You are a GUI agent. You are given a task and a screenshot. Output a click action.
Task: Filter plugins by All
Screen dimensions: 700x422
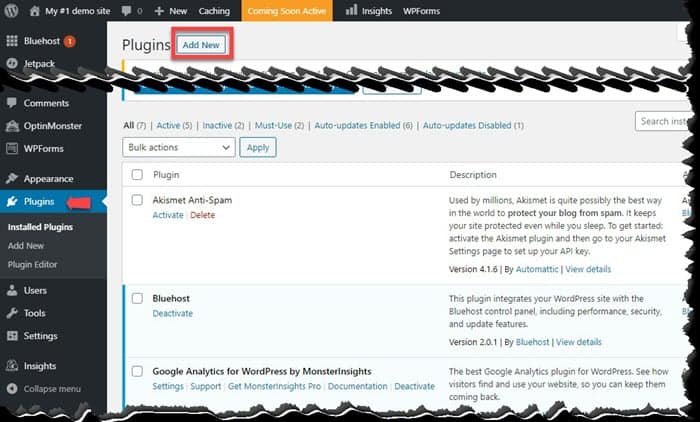pyautogui.click(x=129, y=125)
